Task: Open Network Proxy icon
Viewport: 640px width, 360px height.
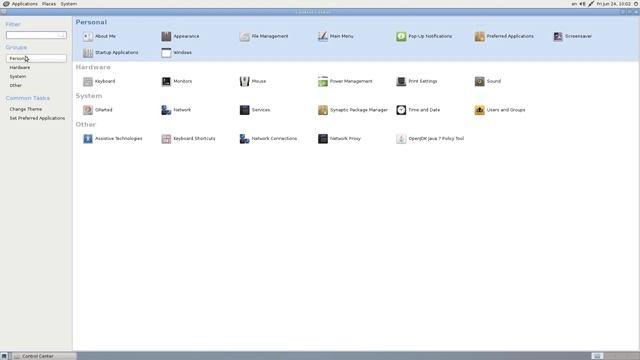Action: click(323, 139)
